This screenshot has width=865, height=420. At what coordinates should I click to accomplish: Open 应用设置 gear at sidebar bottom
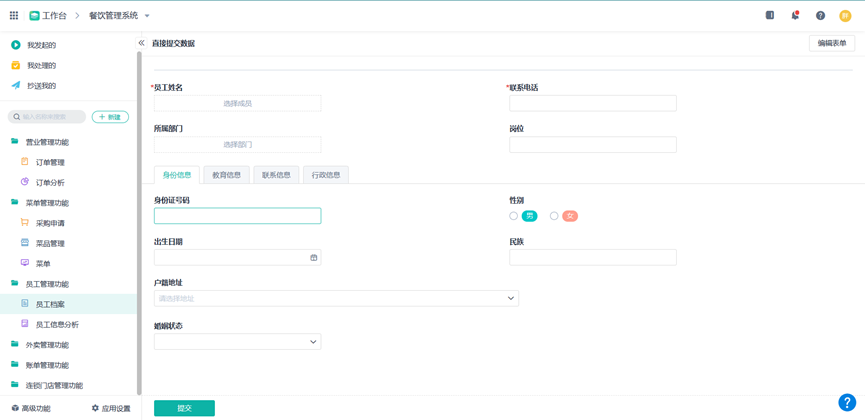point(111,408)
